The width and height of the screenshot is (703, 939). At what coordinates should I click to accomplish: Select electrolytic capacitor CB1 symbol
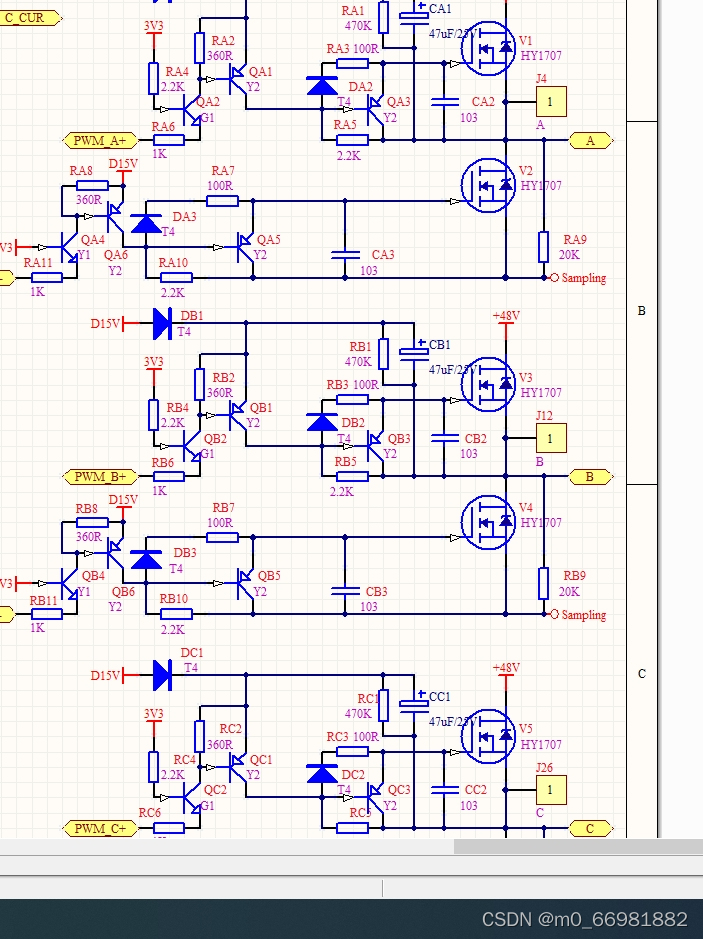(414, 350)
